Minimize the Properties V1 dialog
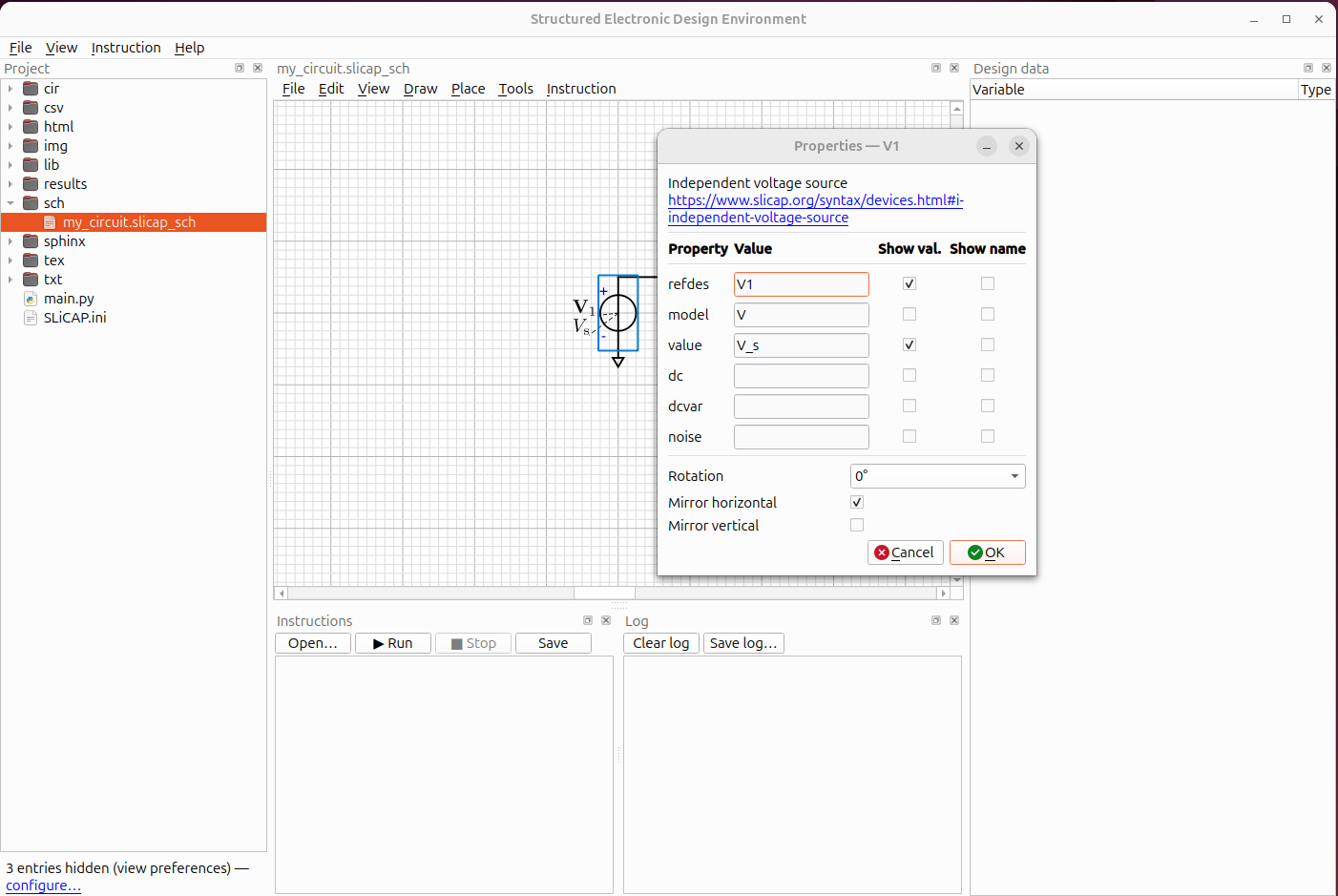This screenshot has height=896, width=1338. [x=987, y=146]
